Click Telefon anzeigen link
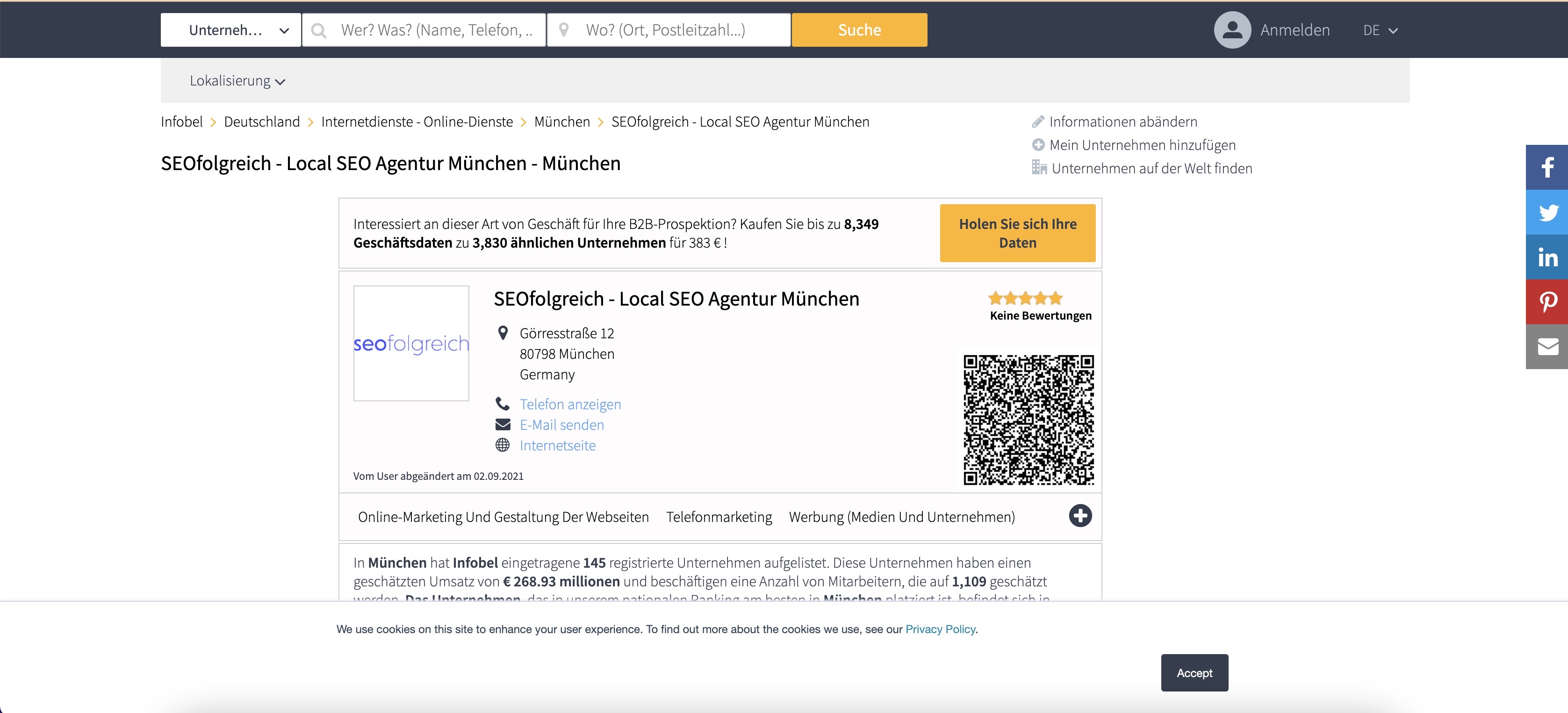The image size is (1568, 713). coord(570,405)
